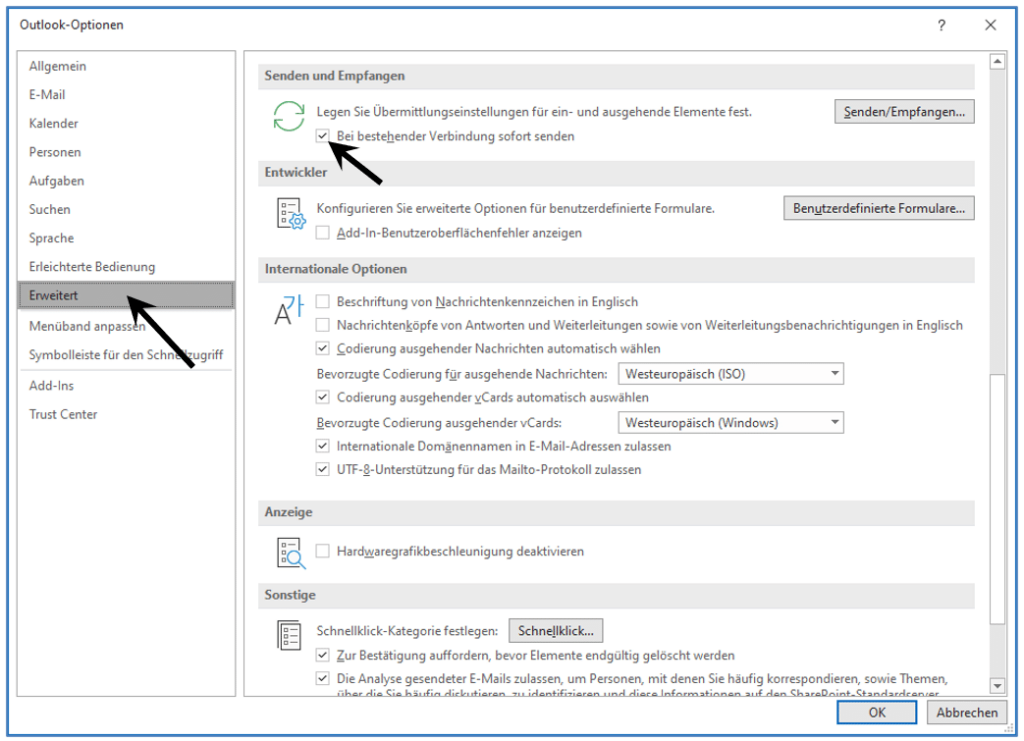Screen dimensions: 1024x741
Task: Select the Sprache category
Action: (126, 238)
